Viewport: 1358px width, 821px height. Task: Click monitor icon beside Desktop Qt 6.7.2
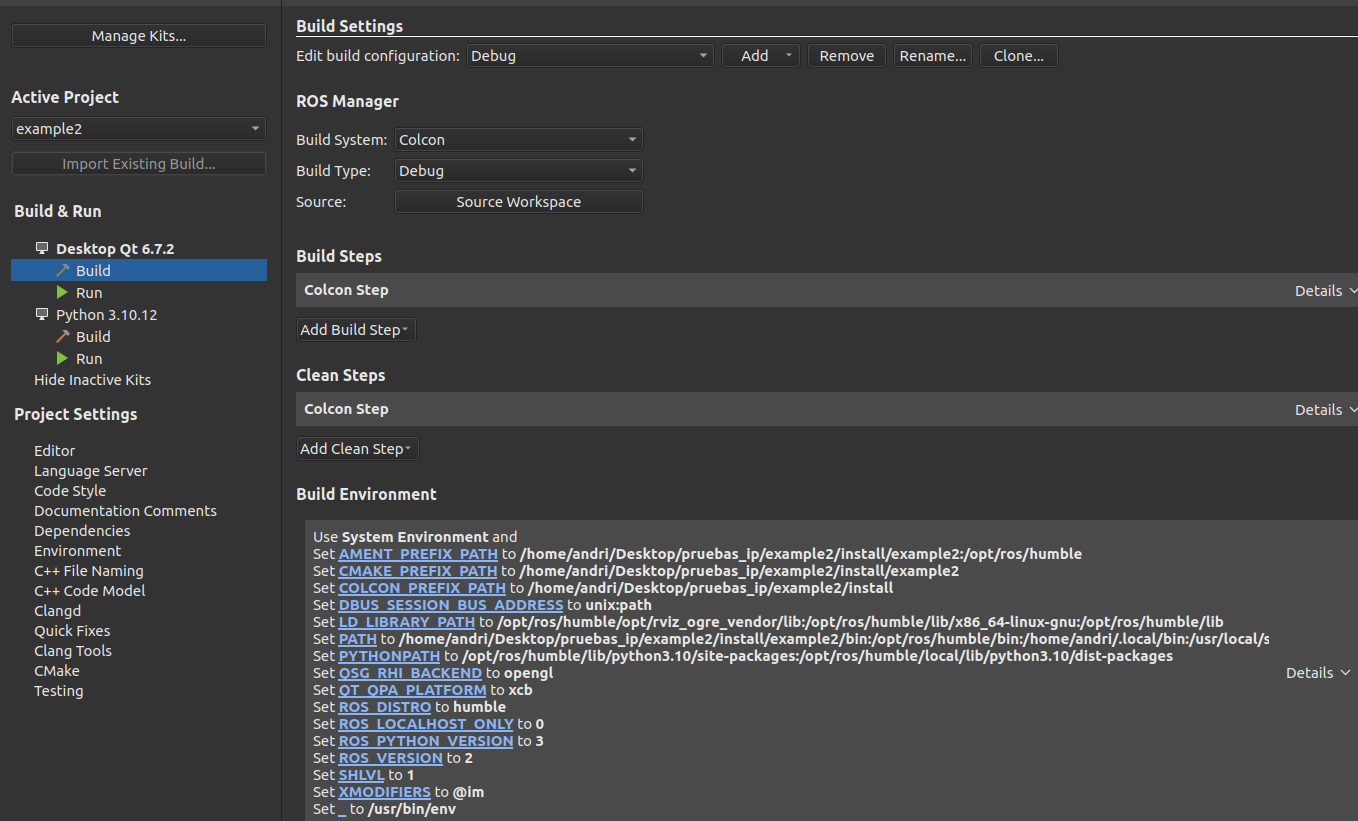coord(42,248)
